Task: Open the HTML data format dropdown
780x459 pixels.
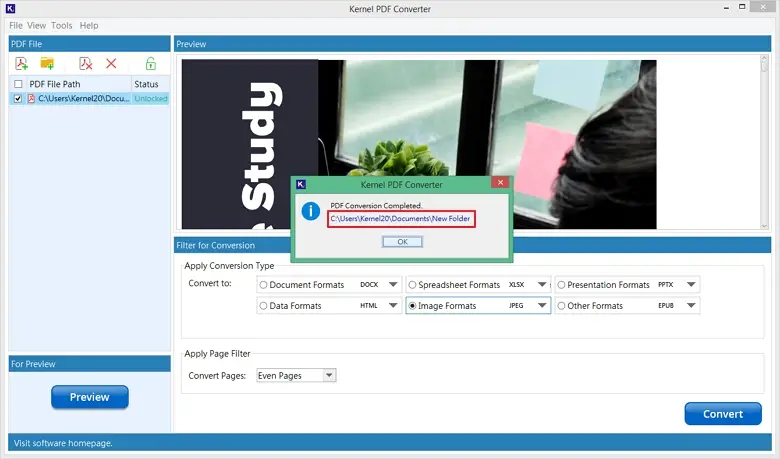Action: tap(393, 305)
